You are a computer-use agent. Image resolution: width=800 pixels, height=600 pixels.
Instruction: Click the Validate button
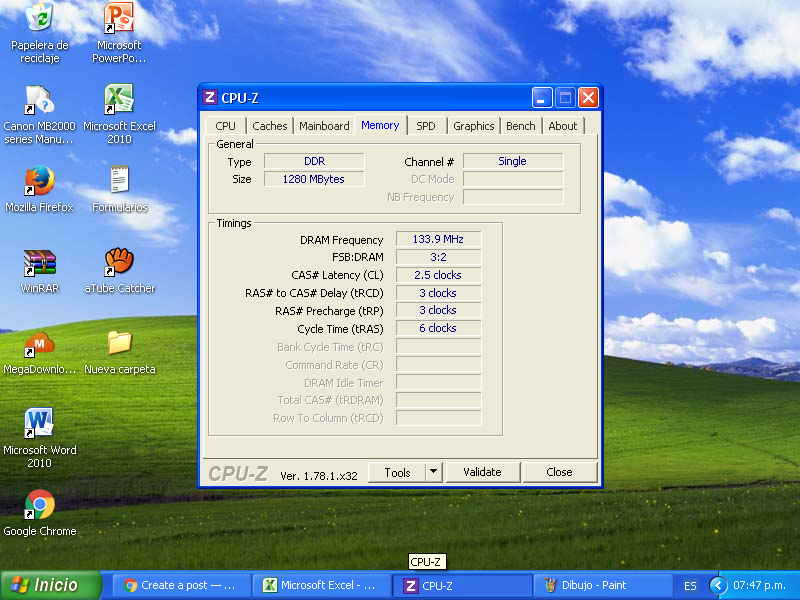tap(482, 472)
